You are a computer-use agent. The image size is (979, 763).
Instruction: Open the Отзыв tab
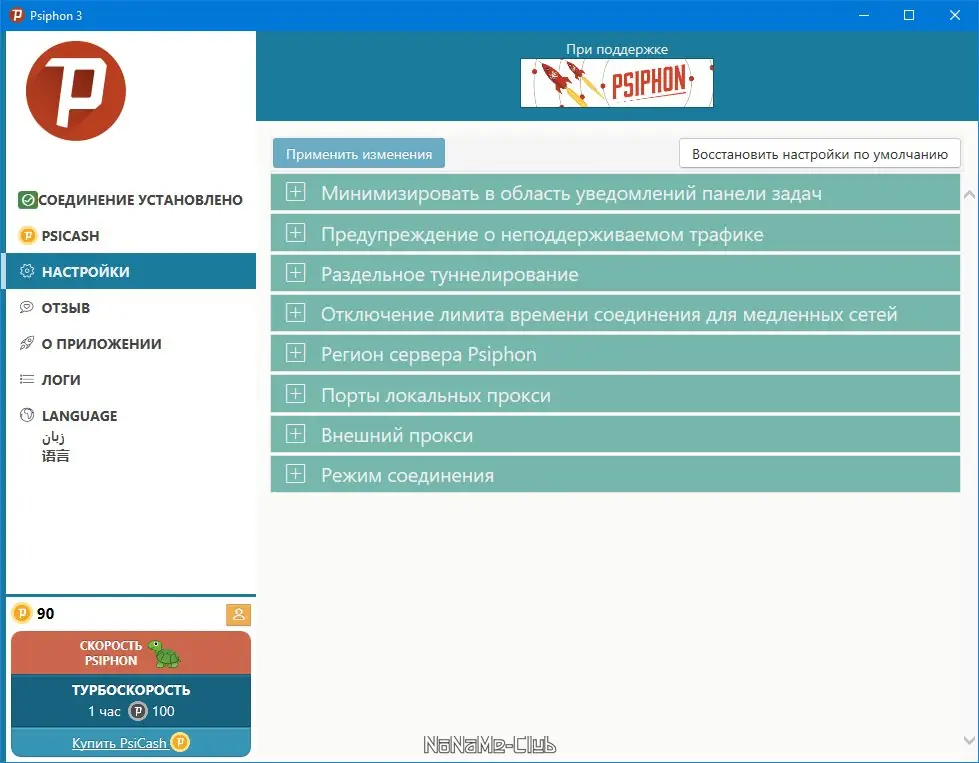pos(130,307)
